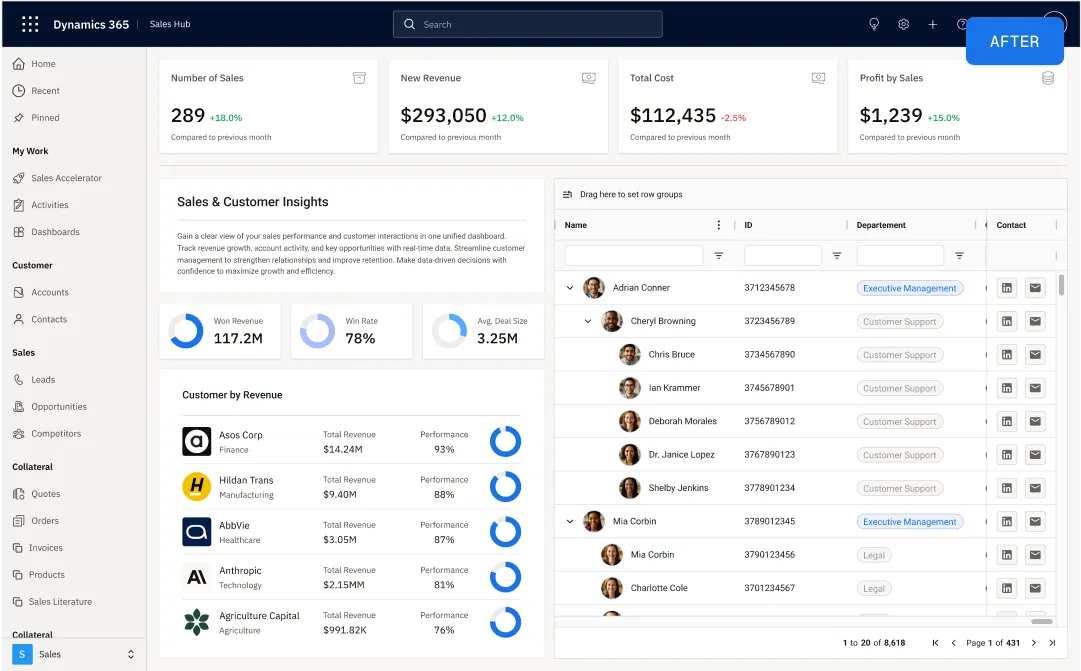Click the AFTER button
Viewport: 1081px width, 671px height.
[x=1014, y=41]
